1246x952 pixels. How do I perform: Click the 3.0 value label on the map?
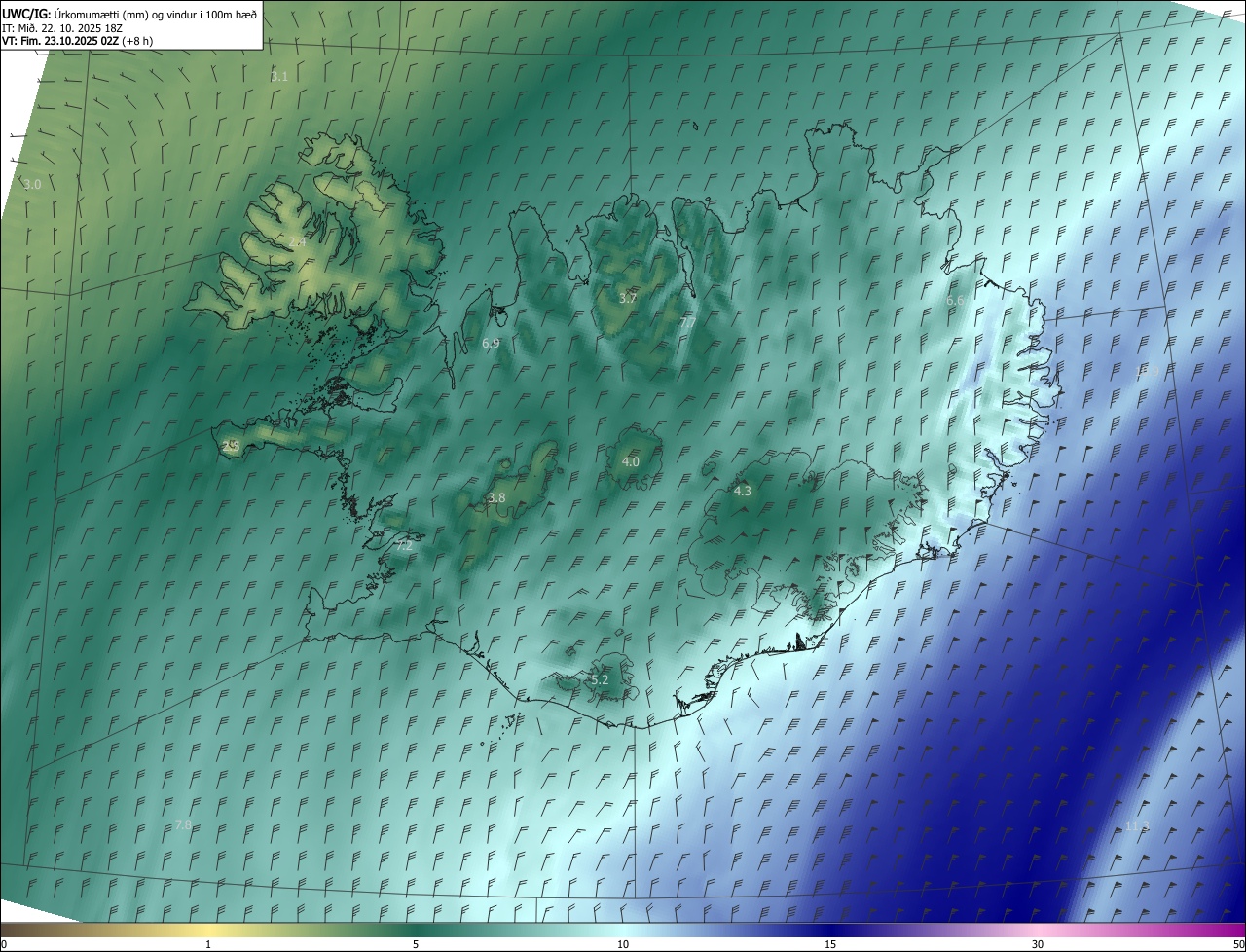point(32,184)
